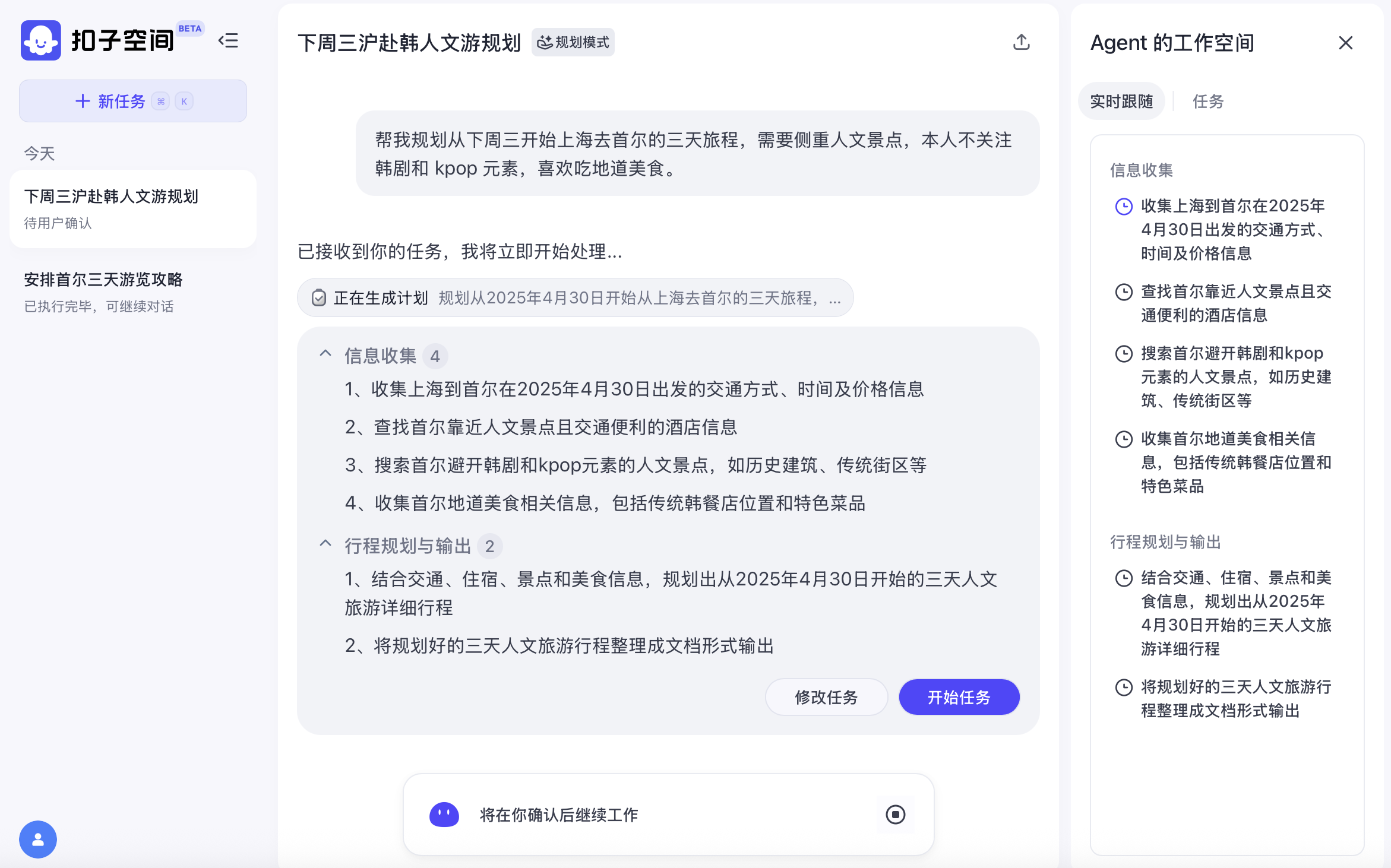Click the purple agent face icon
The width and height of the screenshot is (1391, 868).
pos(444,815)
